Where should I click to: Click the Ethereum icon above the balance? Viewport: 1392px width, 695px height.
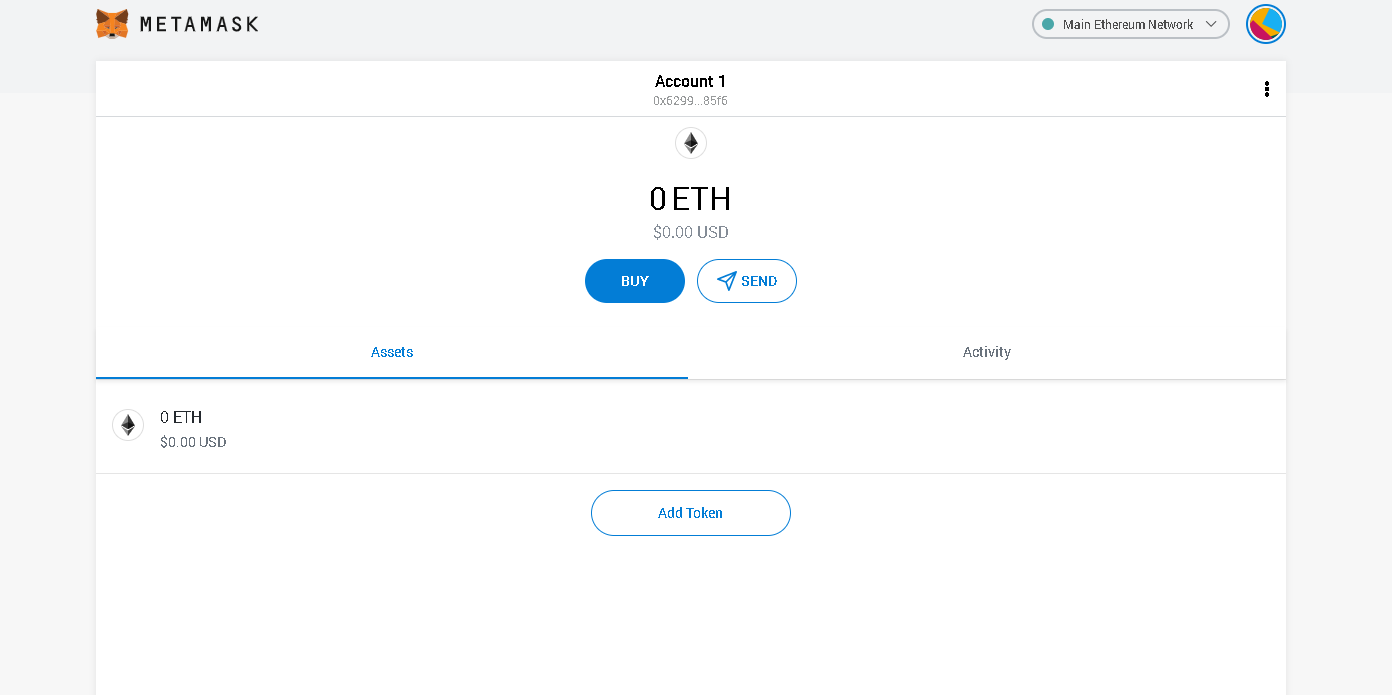click(691, 143)
